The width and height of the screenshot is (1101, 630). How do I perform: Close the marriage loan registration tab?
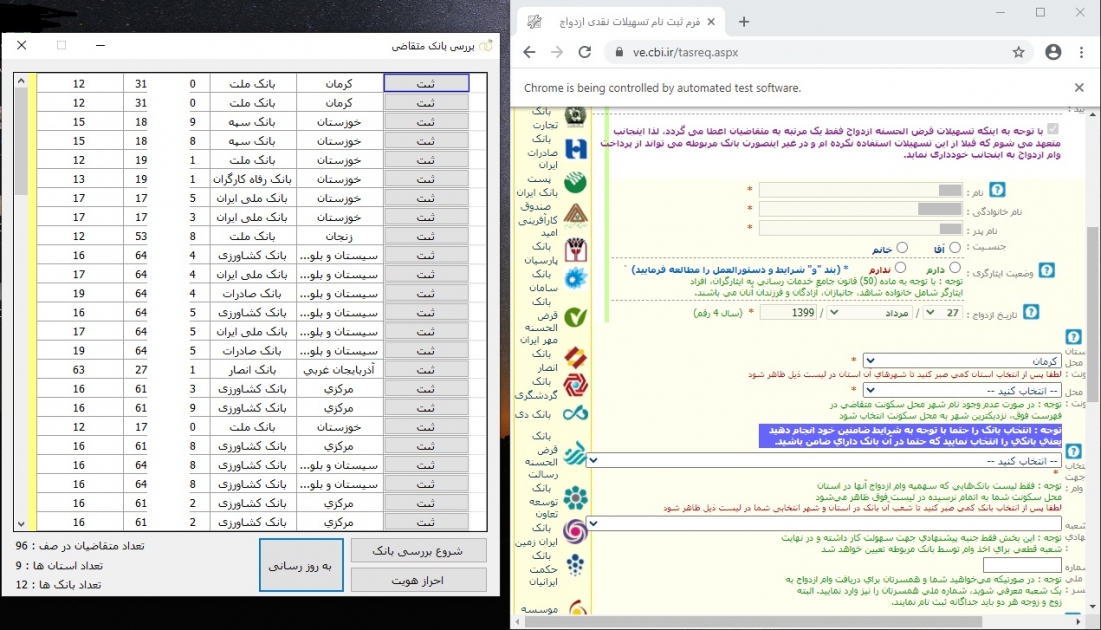coord(711,22)
